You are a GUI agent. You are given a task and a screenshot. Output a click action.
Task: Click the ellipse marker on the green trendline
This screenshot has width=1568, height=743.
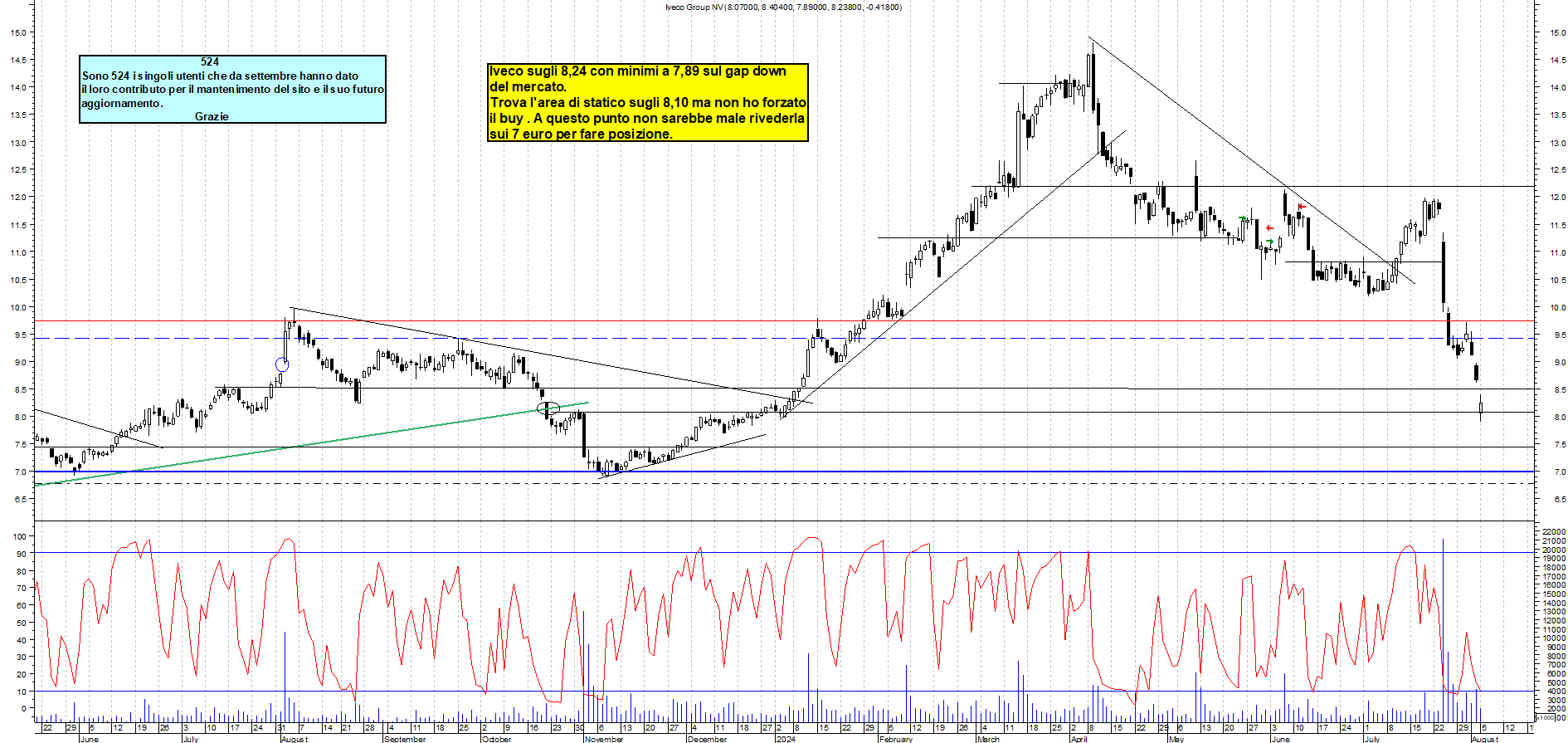click(548, 408)
